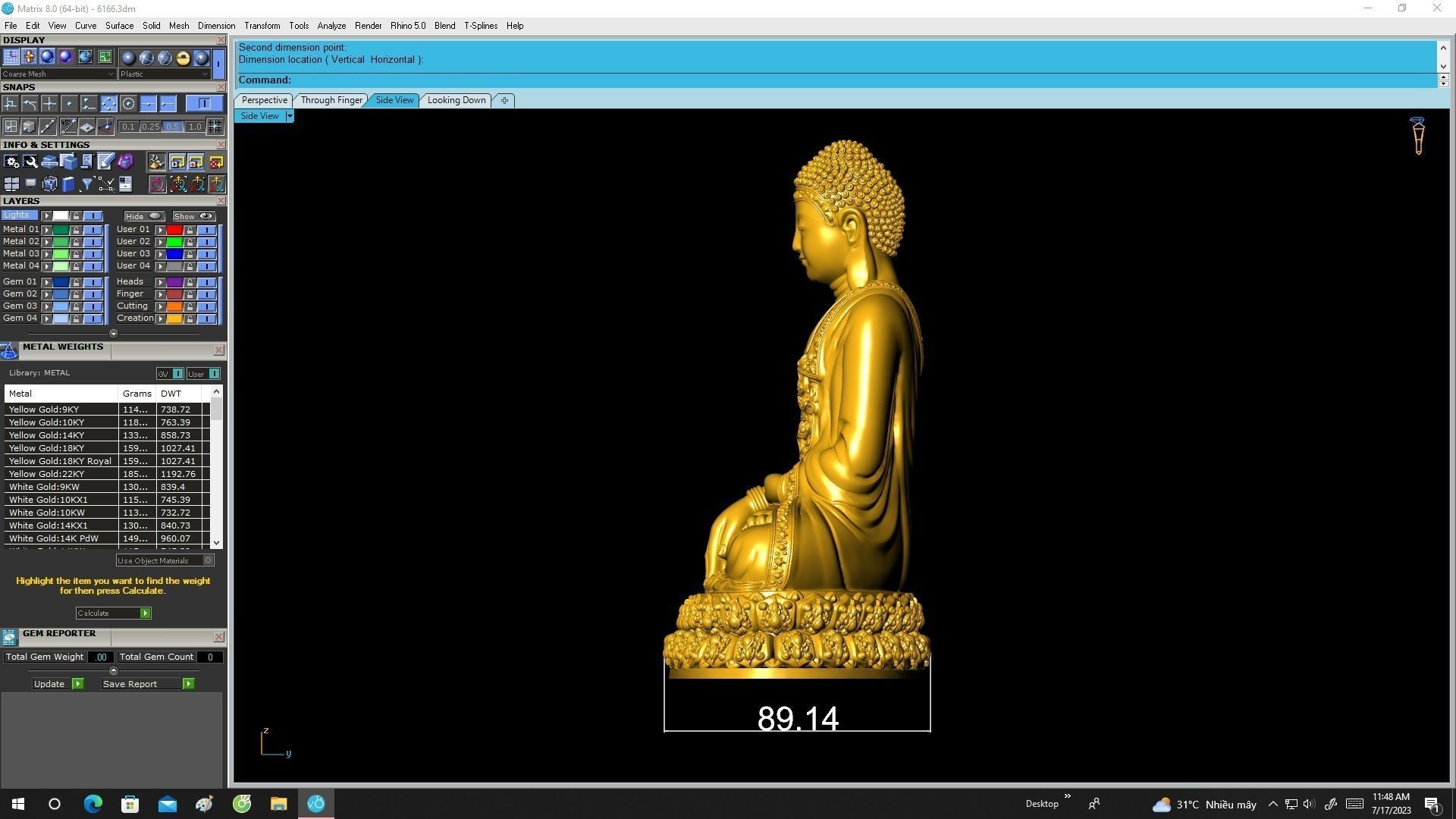1456x819 pixels.
Task: Click the Metal Weights scale icon
Action: click(9, 350)
